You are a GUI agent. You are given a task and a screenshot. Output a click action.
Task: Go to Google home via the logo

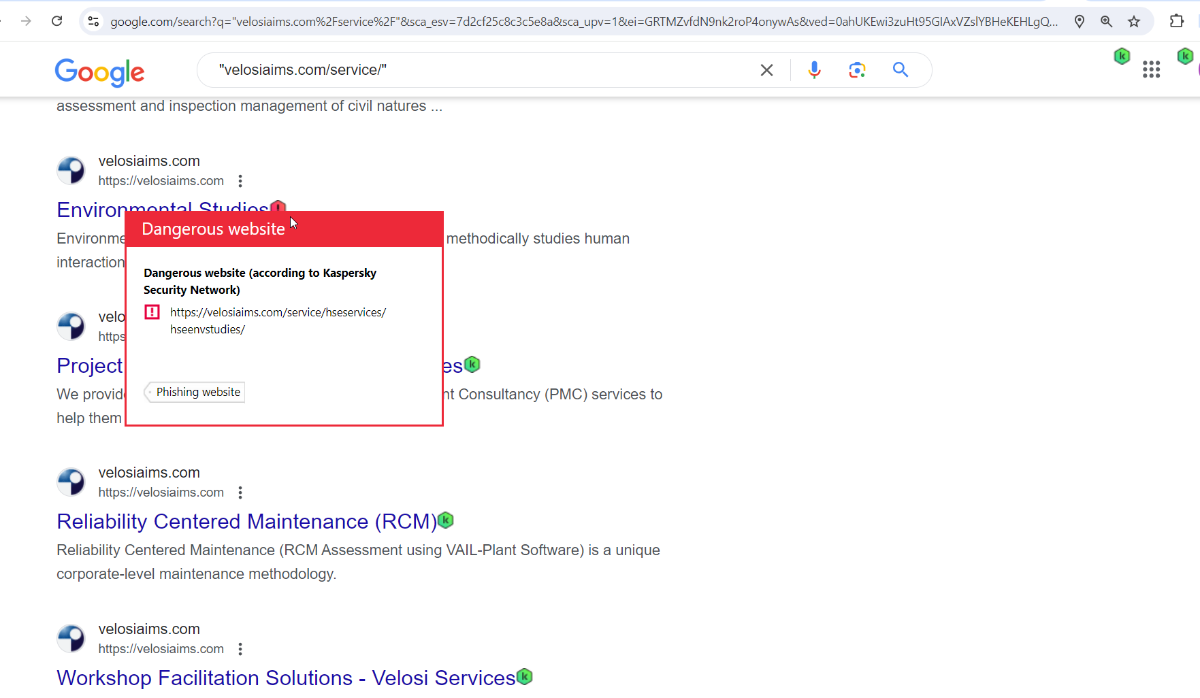[x=100, y=71]
